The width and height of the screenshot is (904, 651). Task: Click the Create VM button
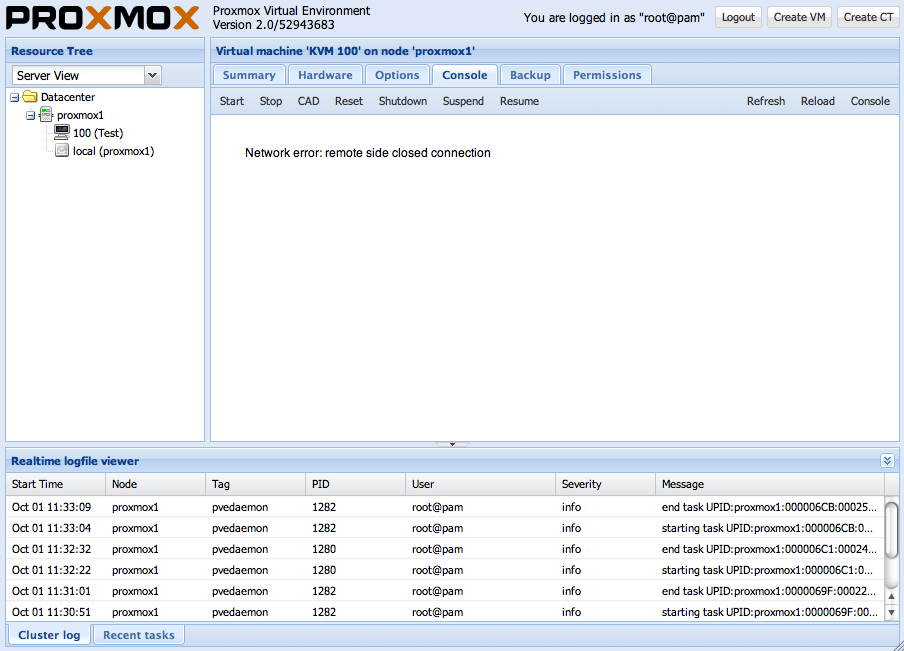(x=799, y=17)
